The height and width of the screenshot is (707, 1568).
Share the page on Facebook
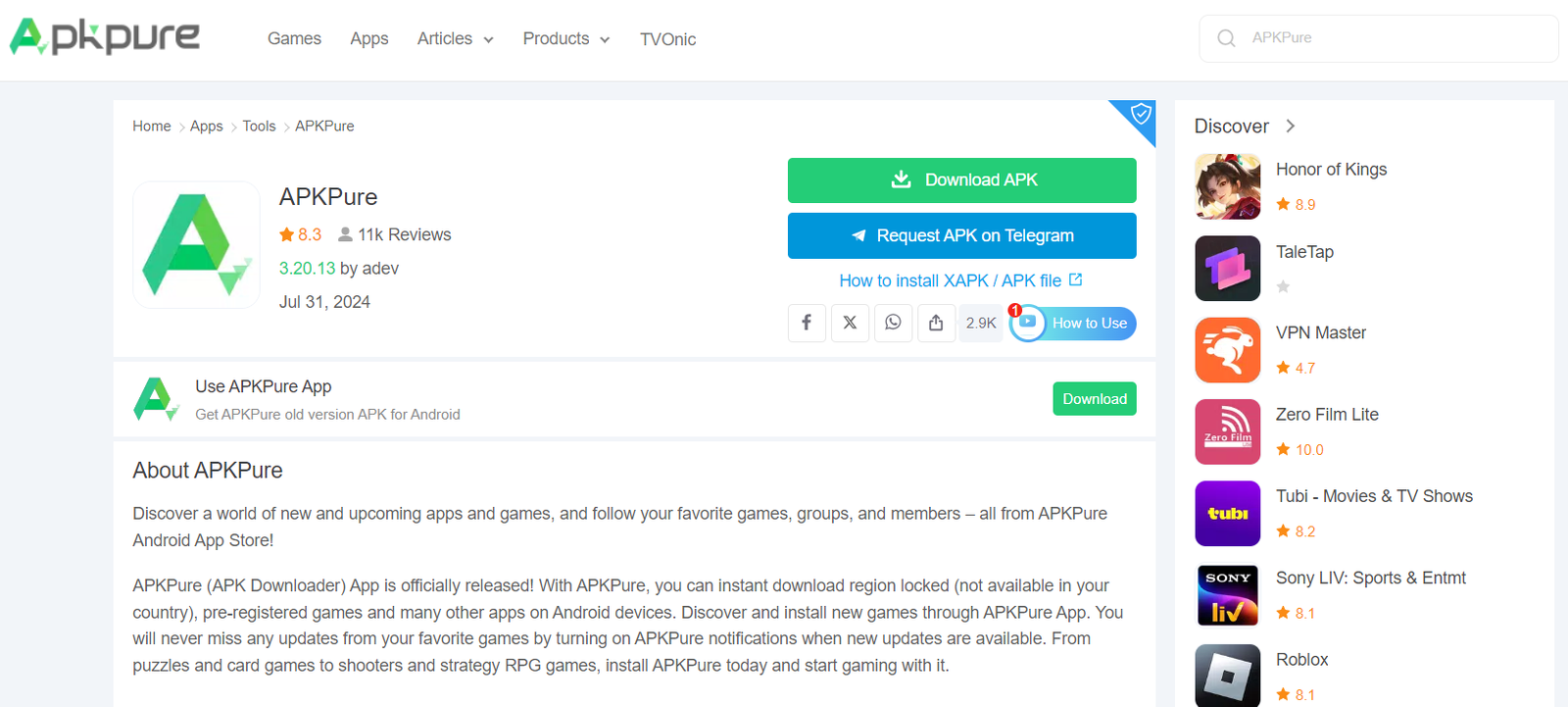click(807, 323)
